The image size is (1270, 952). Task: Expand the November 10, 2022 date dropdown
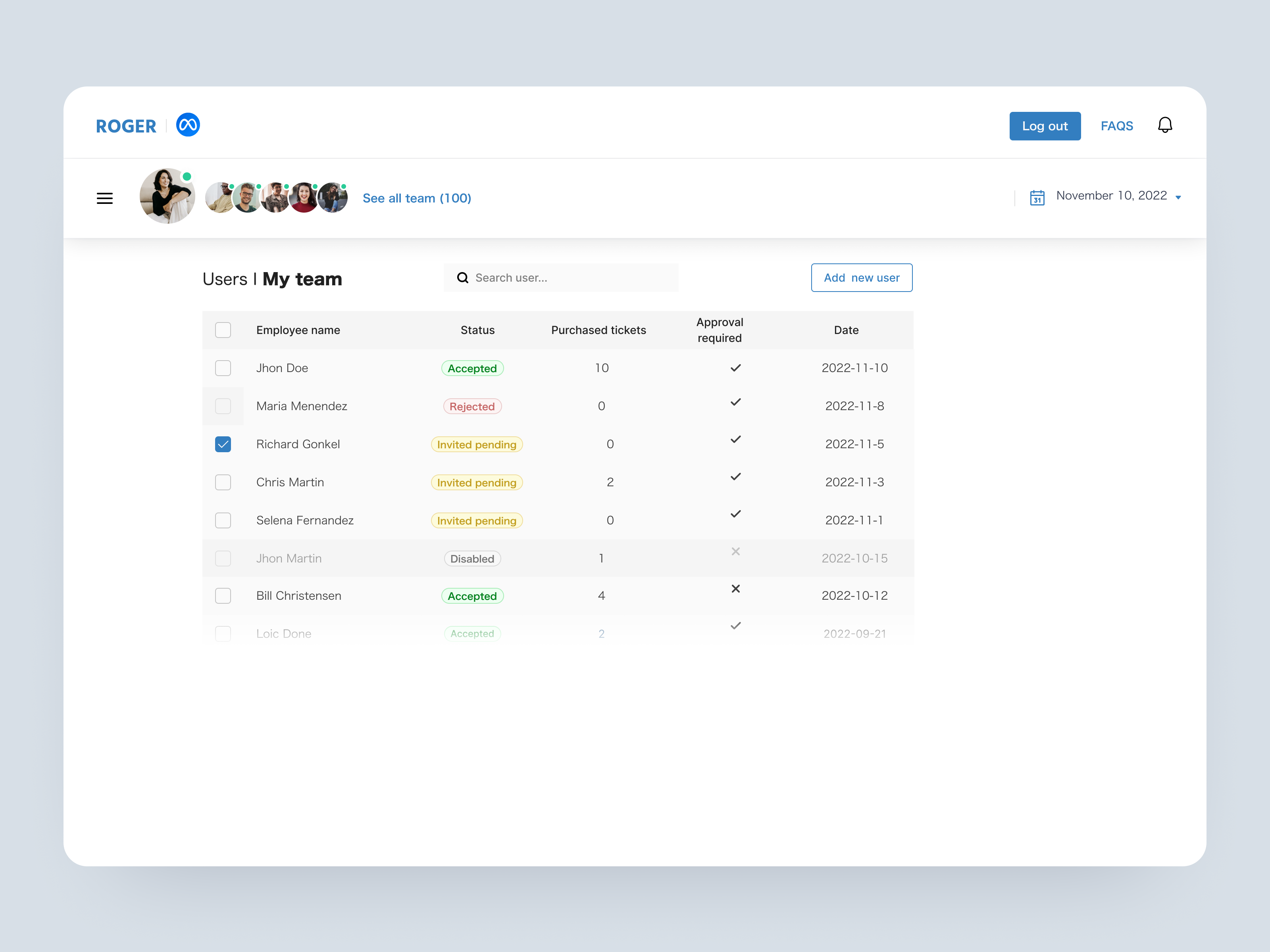pos(1178,198)
